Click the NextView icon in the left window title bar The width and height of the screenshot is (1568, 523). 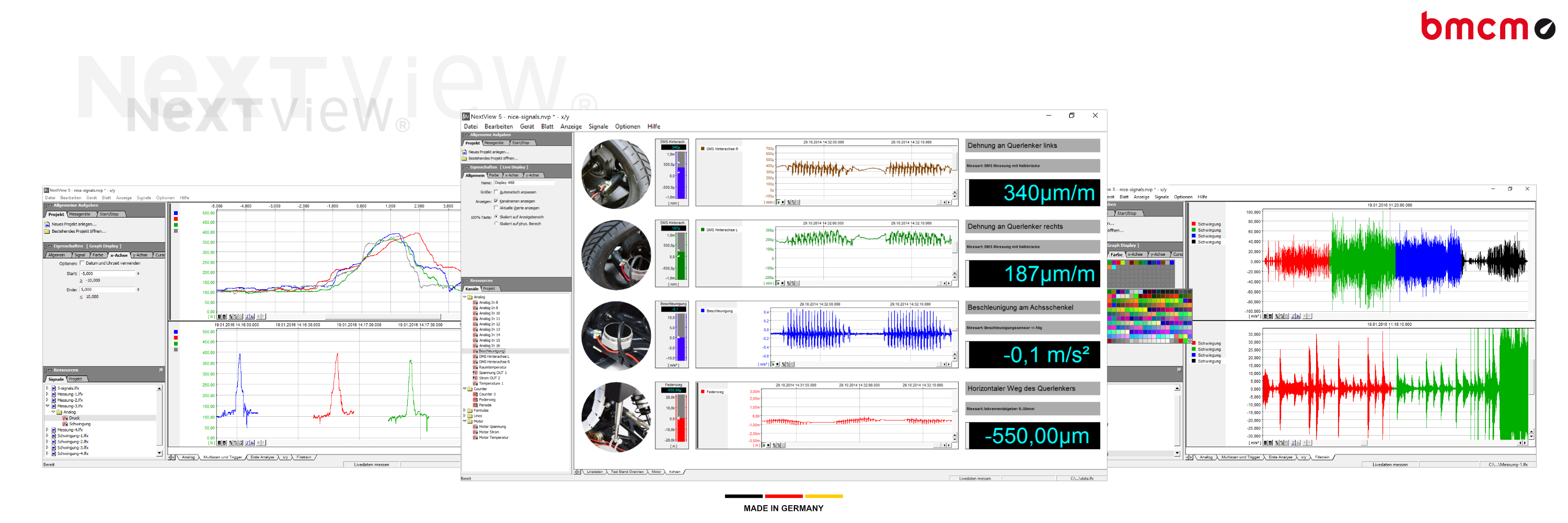click(47, 190)
